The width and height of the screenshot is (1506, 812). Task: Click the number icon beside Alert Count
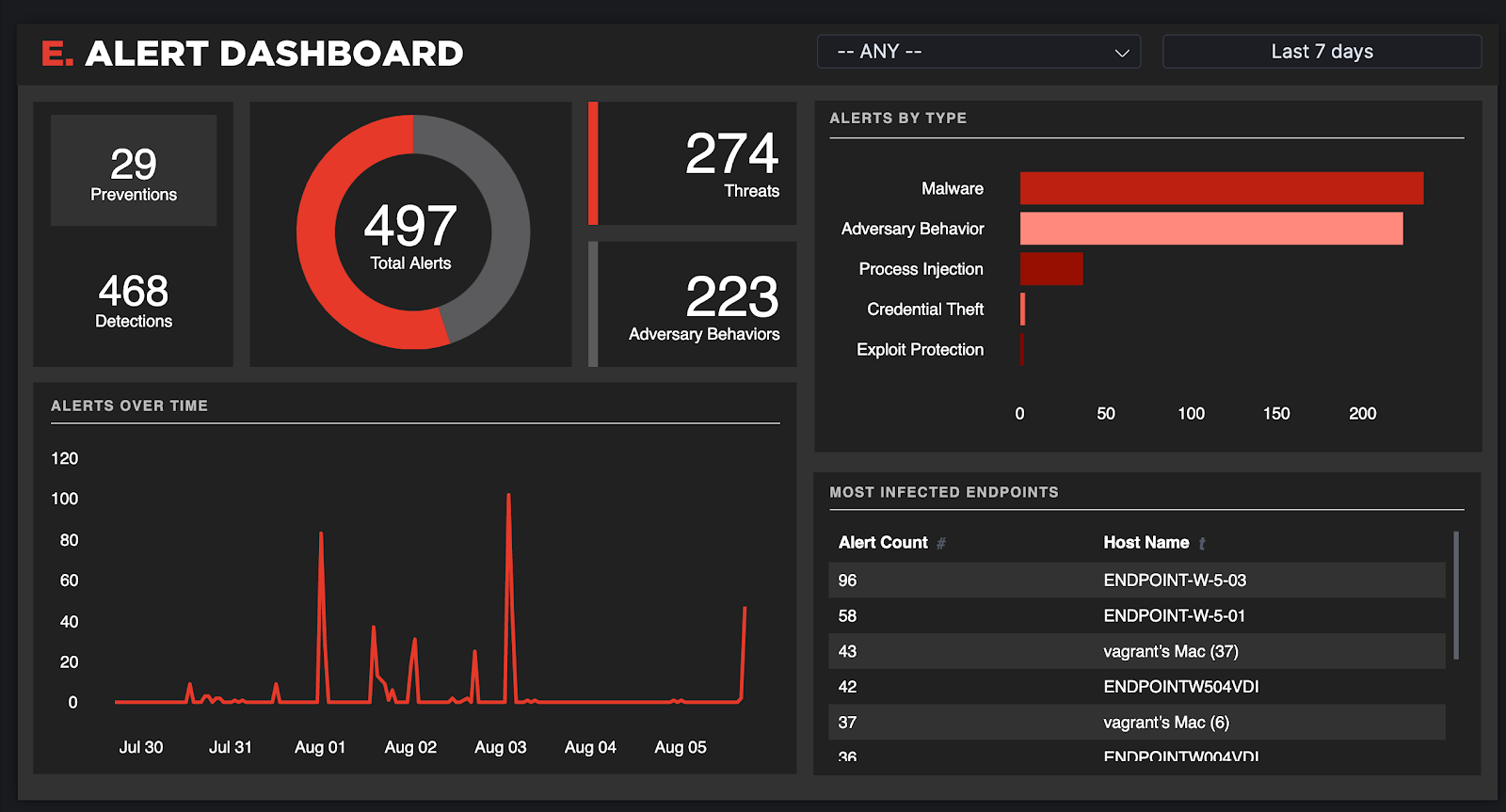coord(940,544)
